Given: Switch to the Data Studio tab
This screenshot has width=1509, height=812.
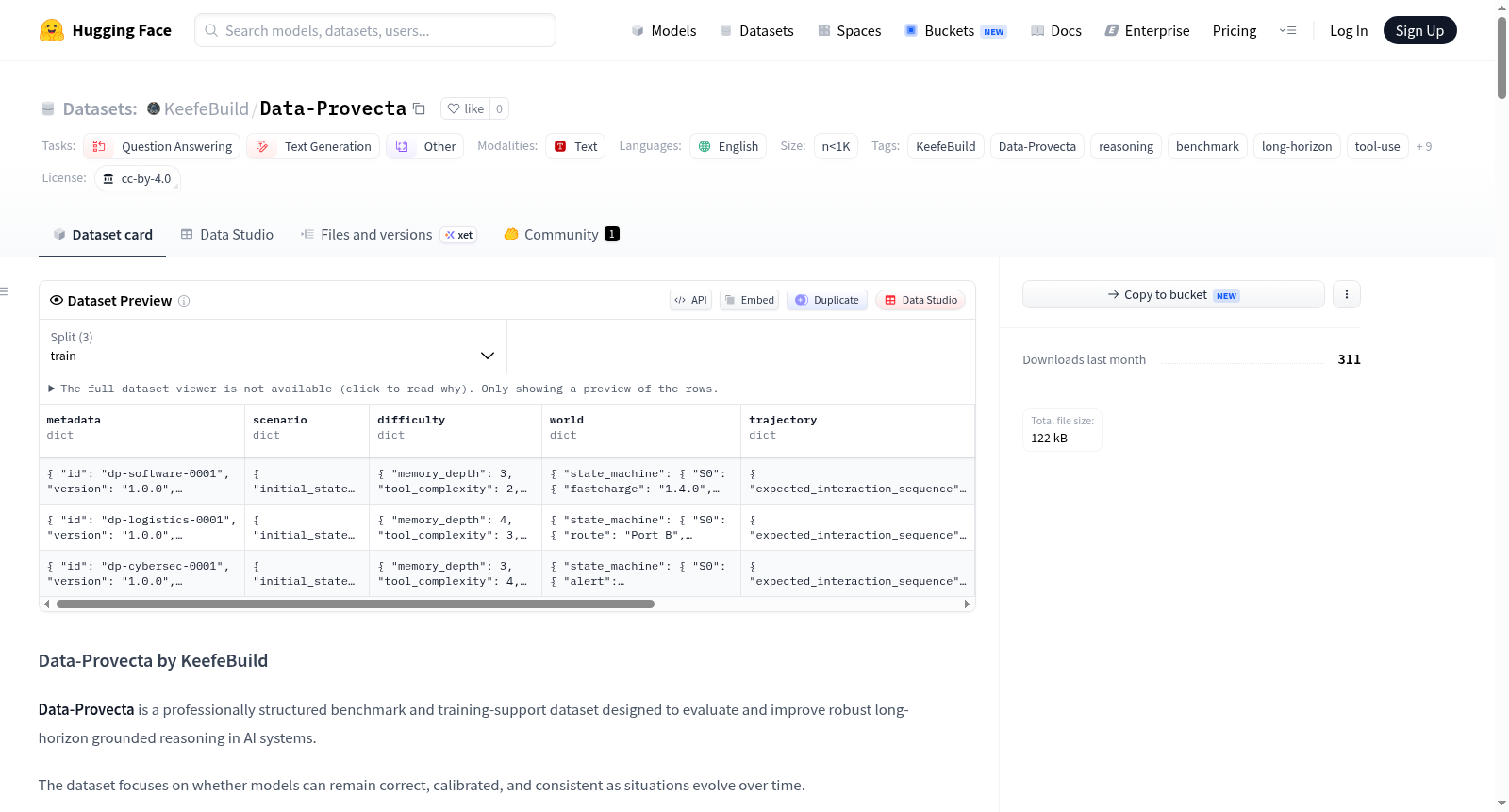Looking at the screenshot, I should coord(227,235).
